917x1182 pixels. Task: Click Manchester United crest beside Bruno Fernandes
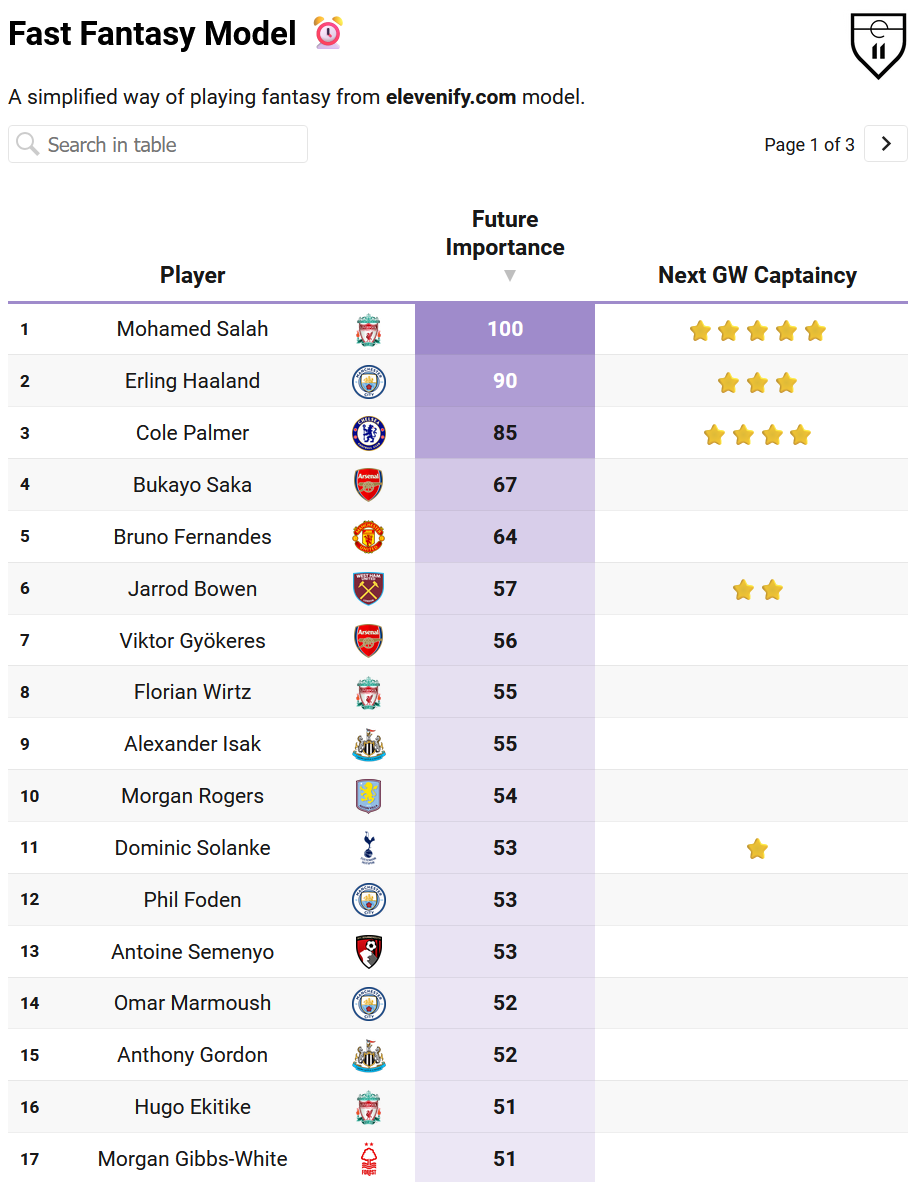[369, 537]
